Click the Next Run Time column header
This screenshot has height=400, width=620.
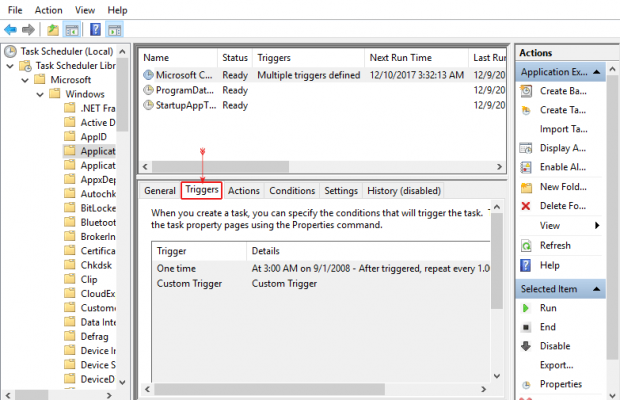(399, 58)
